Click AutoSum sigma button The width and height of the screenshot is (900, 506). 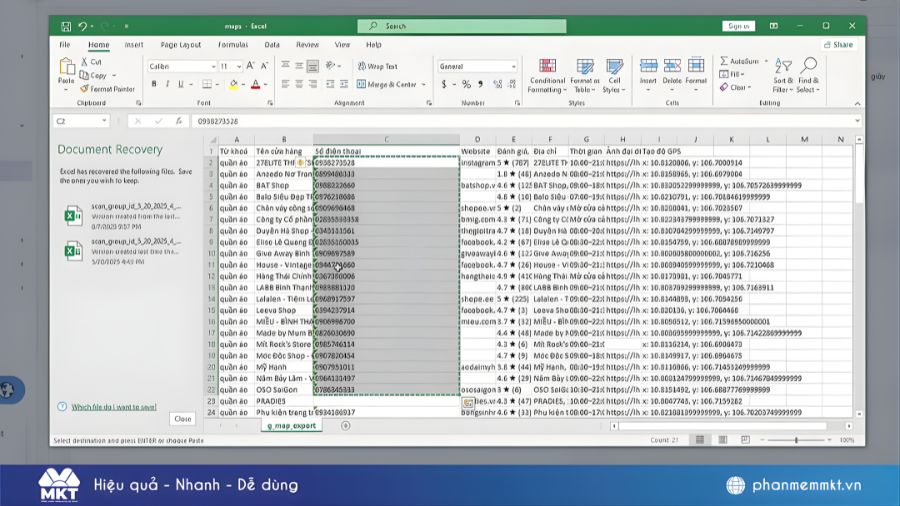pos(739,61)
